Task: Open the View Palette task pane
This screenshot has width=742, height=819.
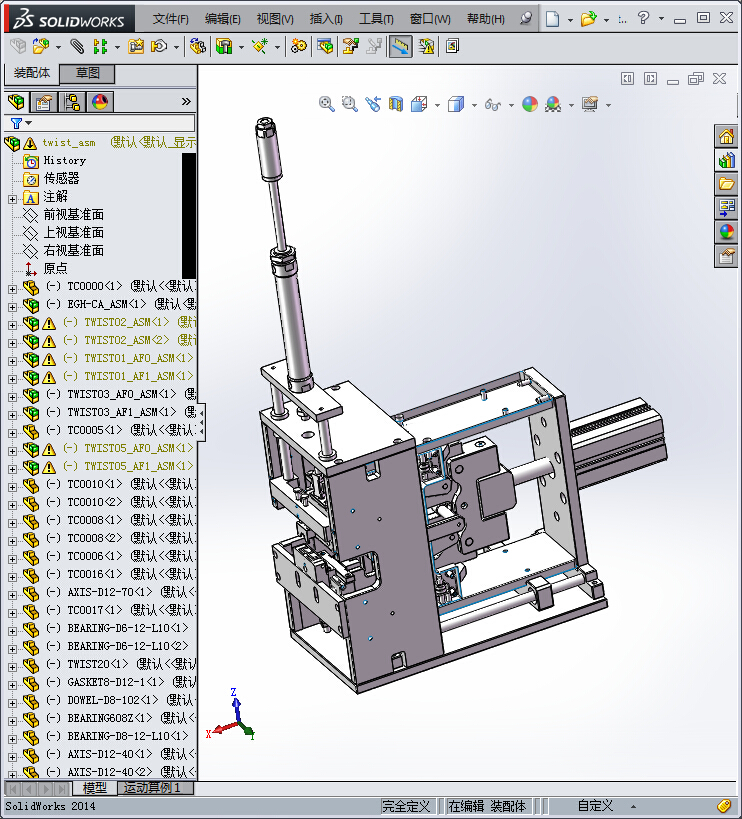Action: 726,208
